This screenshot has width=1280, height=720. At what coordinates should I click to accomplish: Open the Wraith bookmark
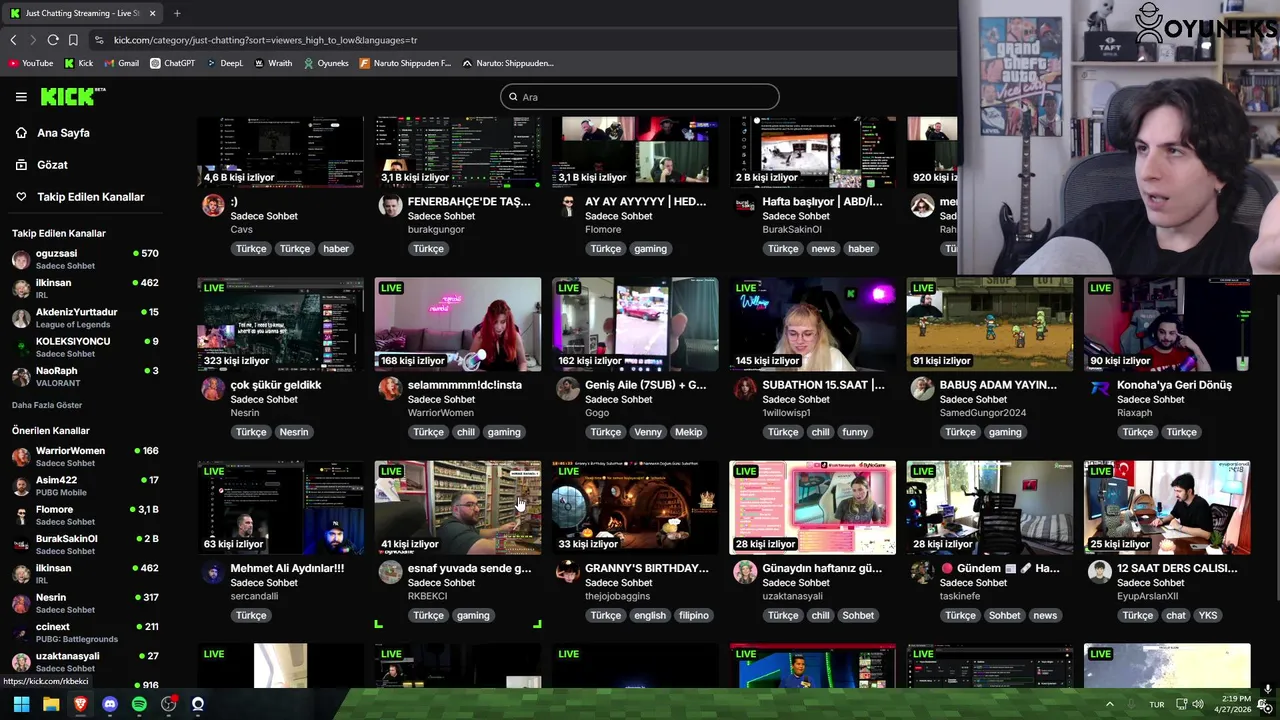point(273,63)
